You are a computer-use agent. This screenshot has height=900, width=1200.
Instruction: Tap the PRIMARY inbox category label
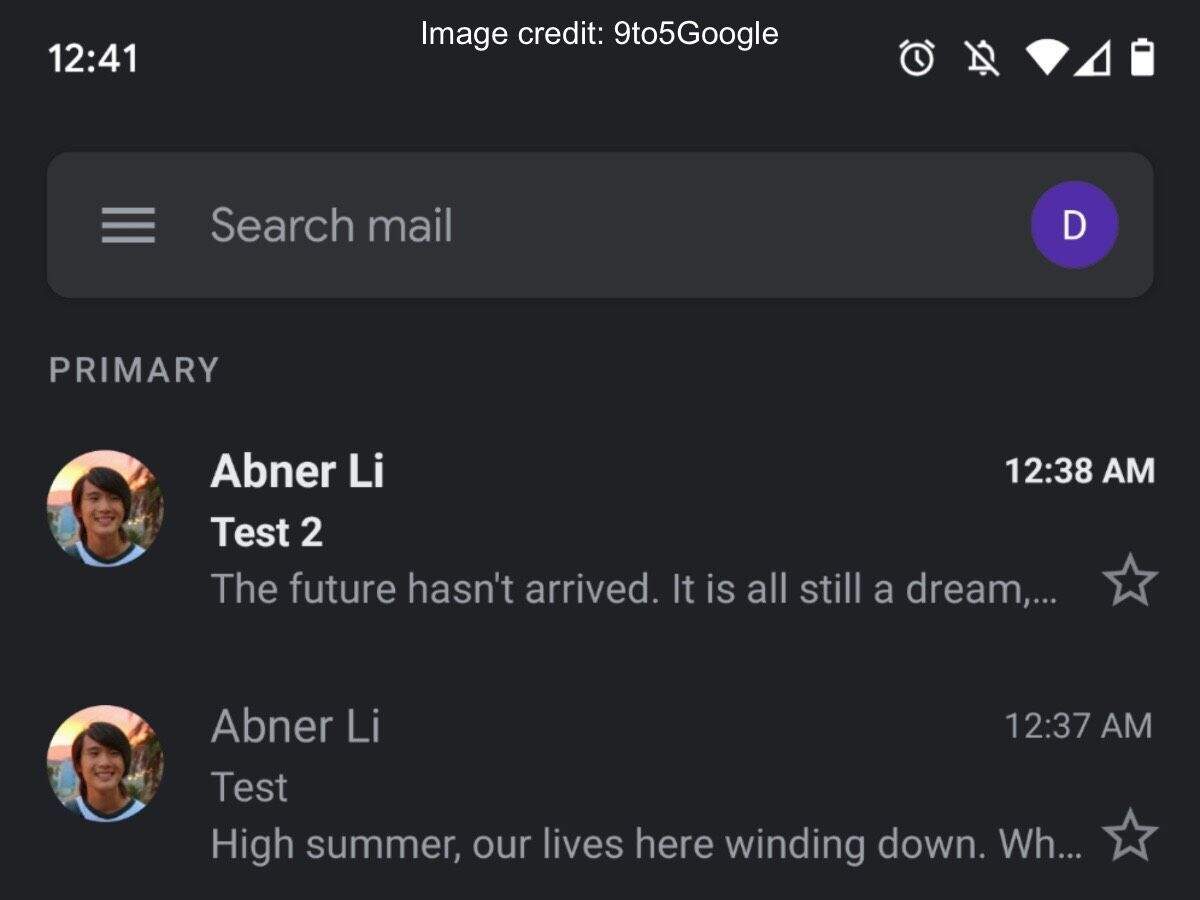[x=134, y=370]
